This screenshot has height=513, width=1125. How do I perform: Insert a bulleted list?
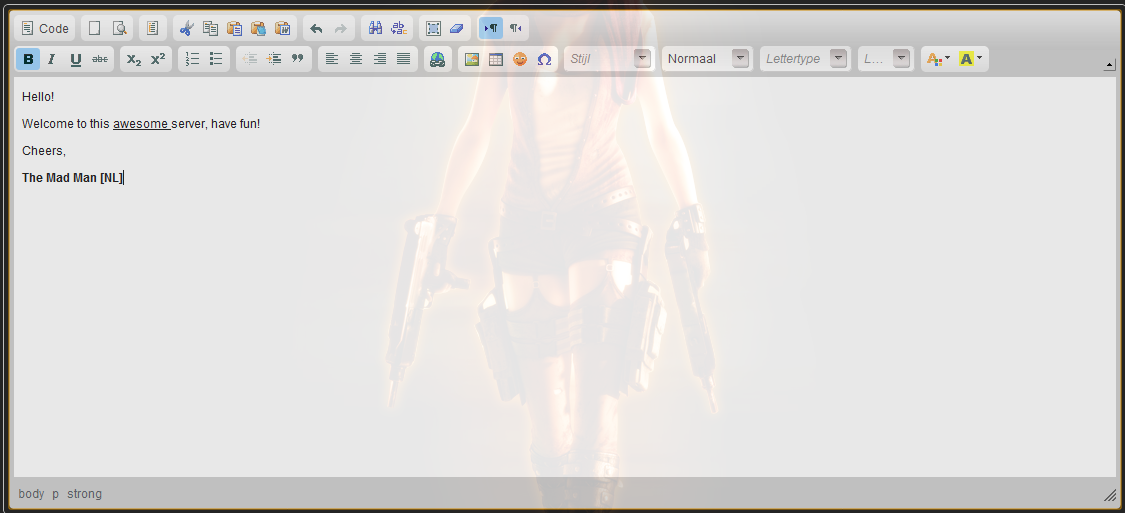[216, 59]
